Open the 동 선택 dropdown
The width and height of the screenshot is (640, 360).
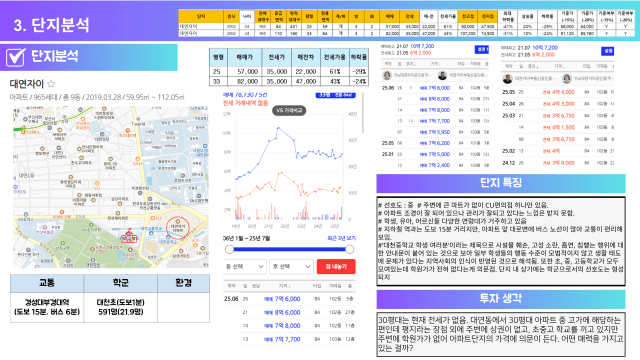(x=245, y=267)
